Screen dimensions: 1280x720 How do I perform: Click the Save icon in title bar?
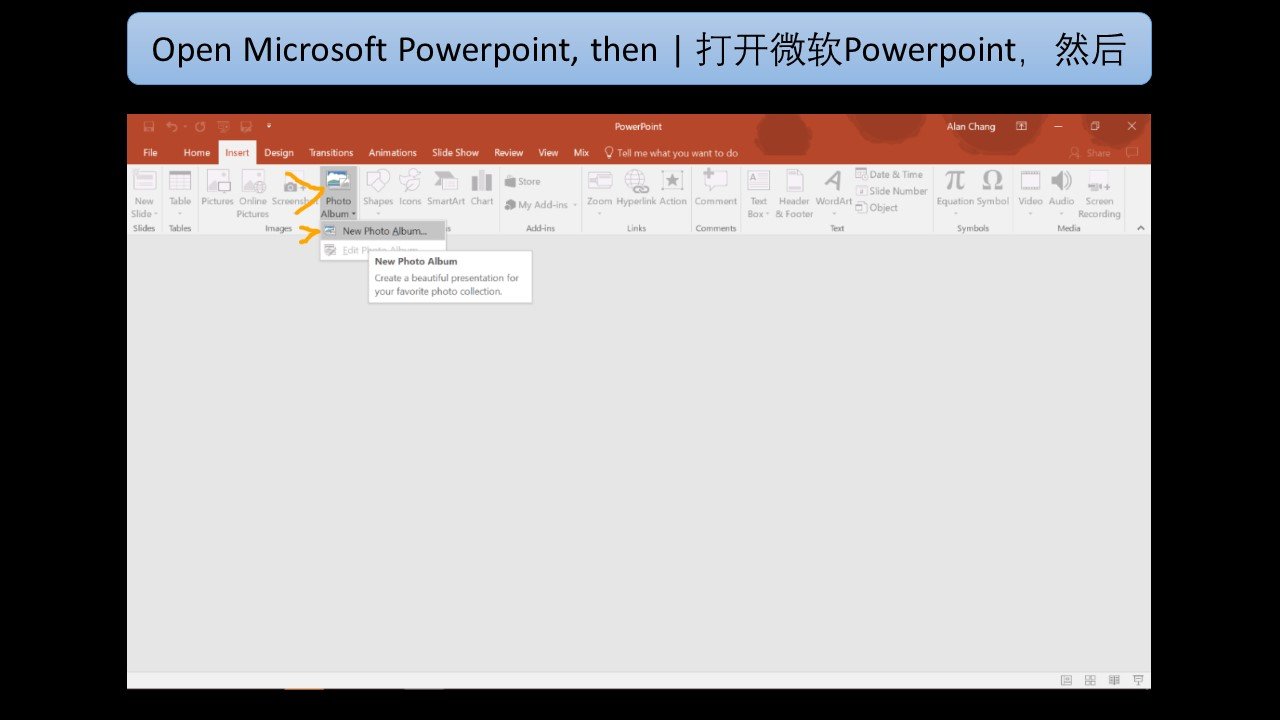tap(149, 127)
